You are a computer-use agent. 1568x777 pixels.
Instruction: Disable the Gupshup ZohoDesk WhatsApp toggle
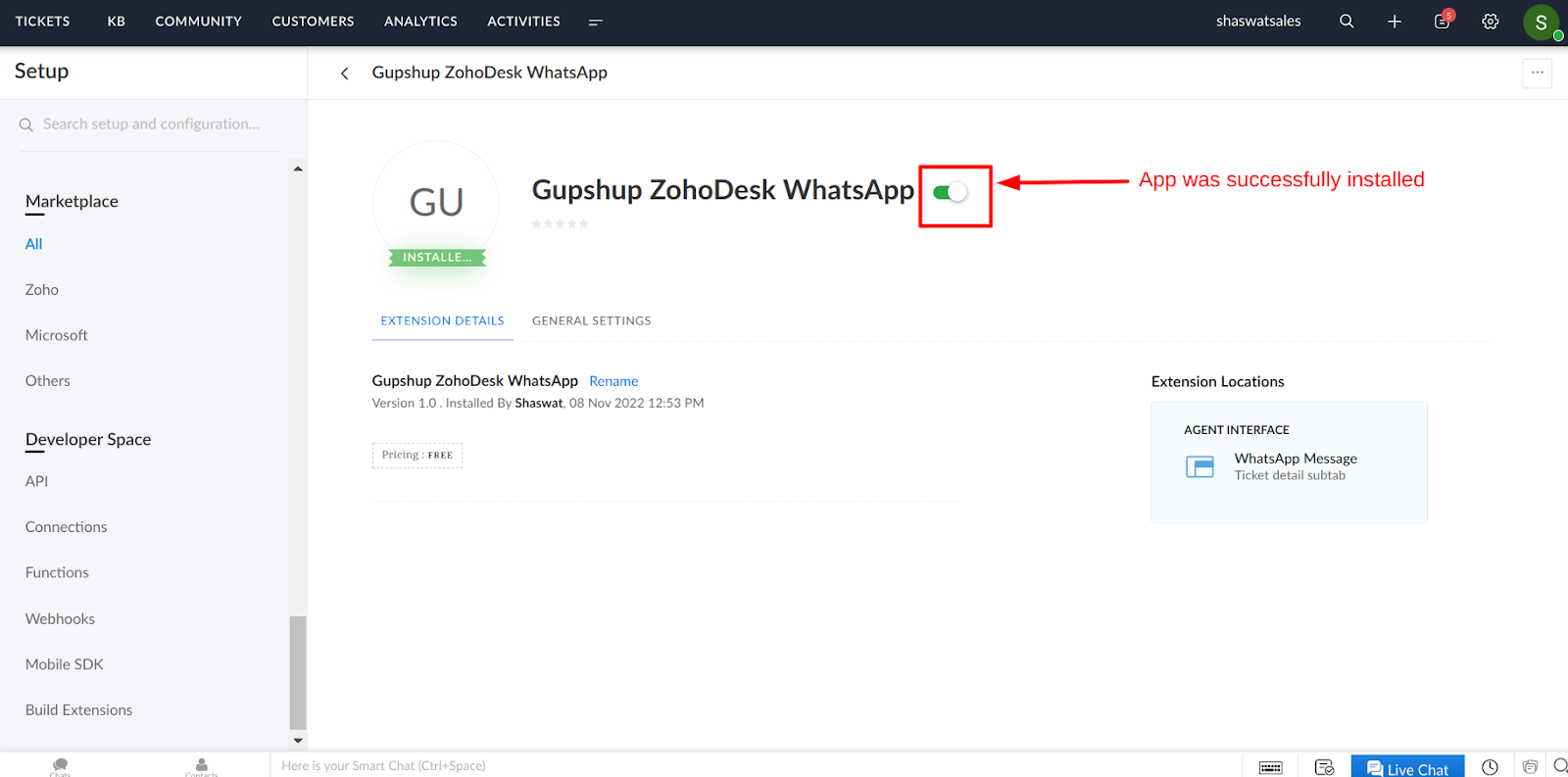(x=951, y=192)
